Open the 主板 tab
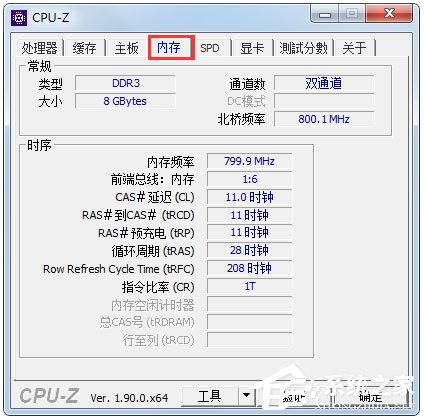Viewport: 424px width, 419px height. point(127,48)
